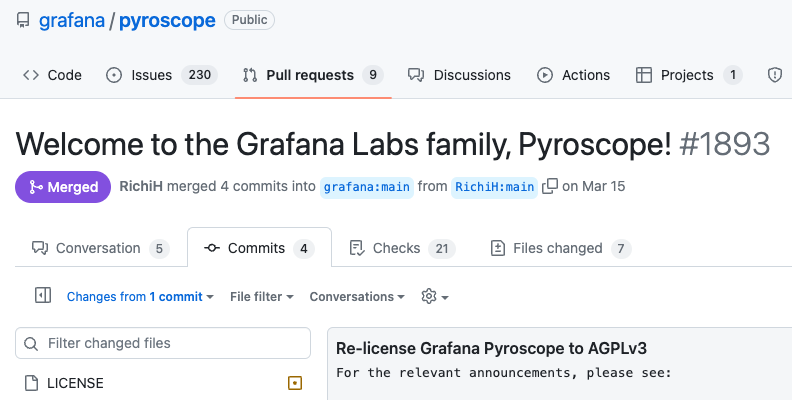
Task: Click the modified-file indicator next to LICENSE
Action: click(x=295, y=383)
